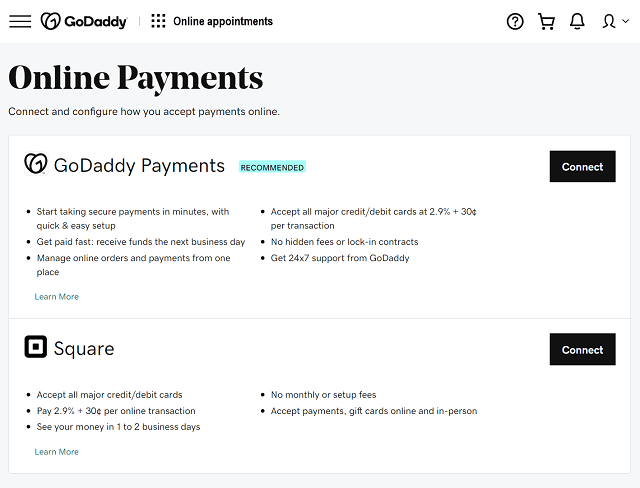640x488 pixels.
Task: Learn More about Square
Action: click(x=56, y=452)
